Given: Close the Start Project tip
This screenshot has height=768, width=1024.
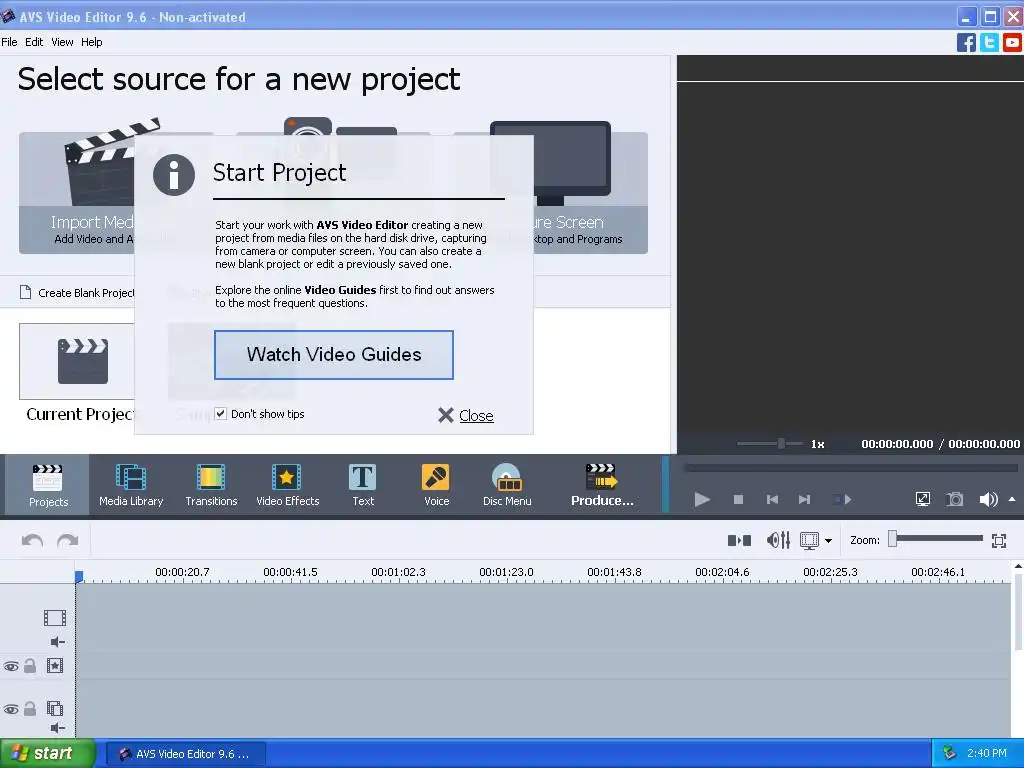Looking at the screenshot, I should [x=466, y=415].
